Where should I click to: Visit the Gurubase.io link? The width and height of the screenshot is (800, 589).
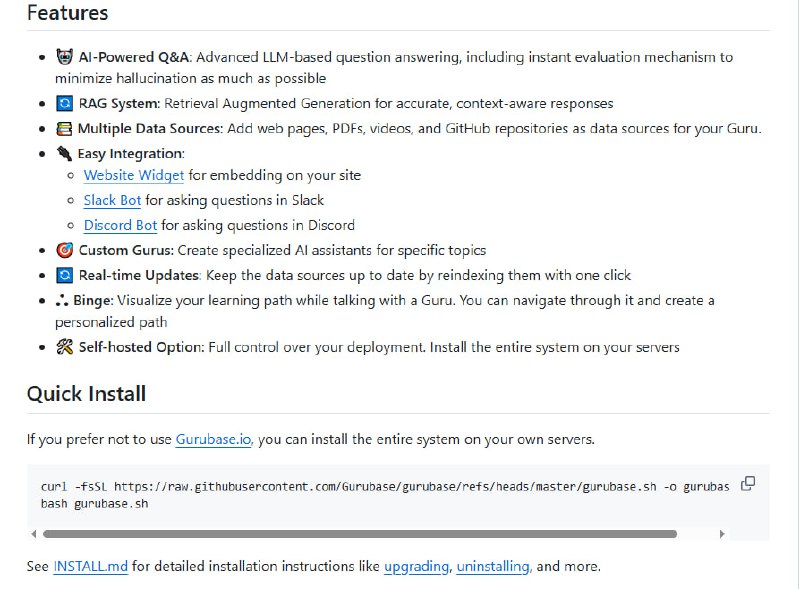pos(213,439)
